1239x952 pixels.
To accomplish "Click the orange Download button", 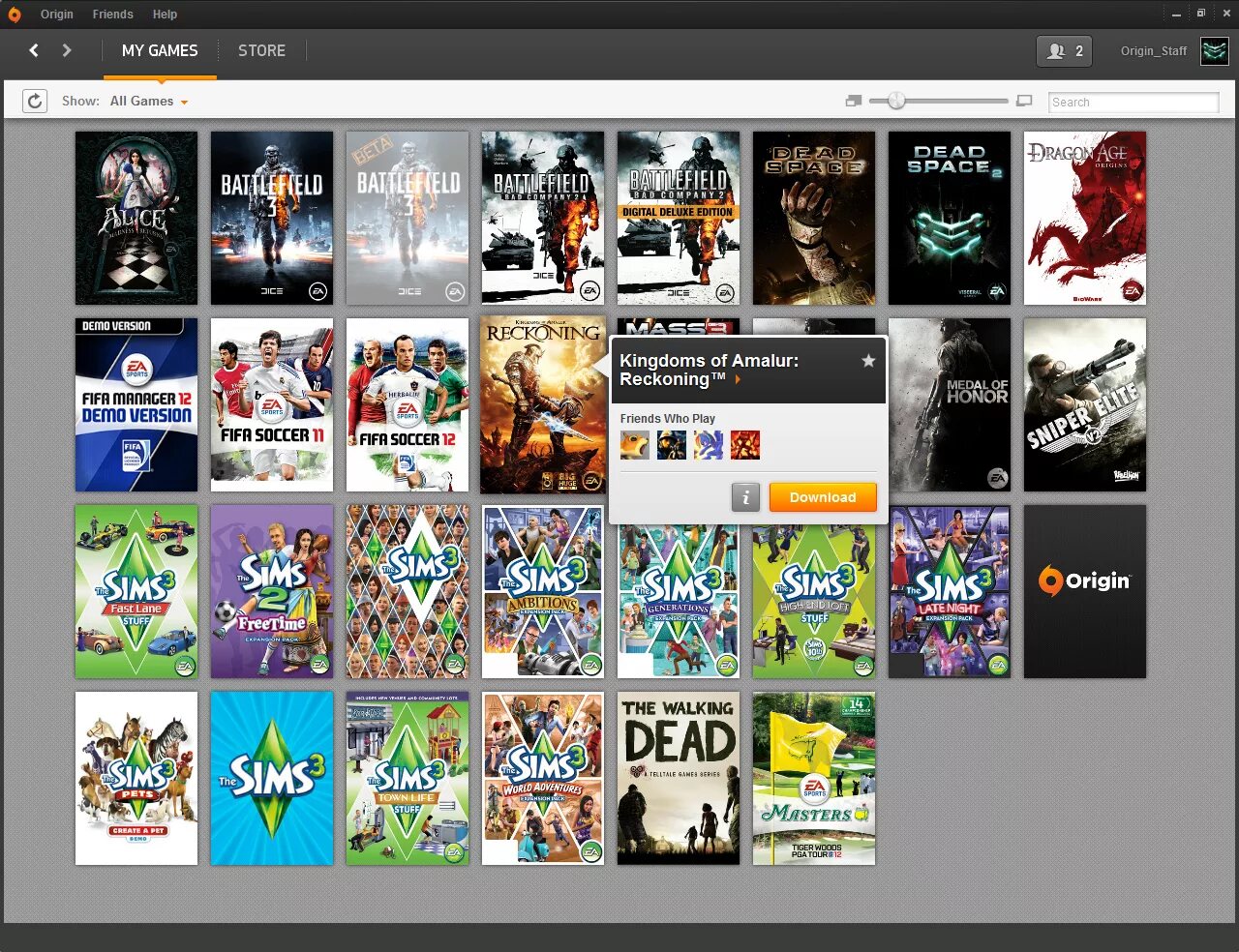I will pos(823,497).
